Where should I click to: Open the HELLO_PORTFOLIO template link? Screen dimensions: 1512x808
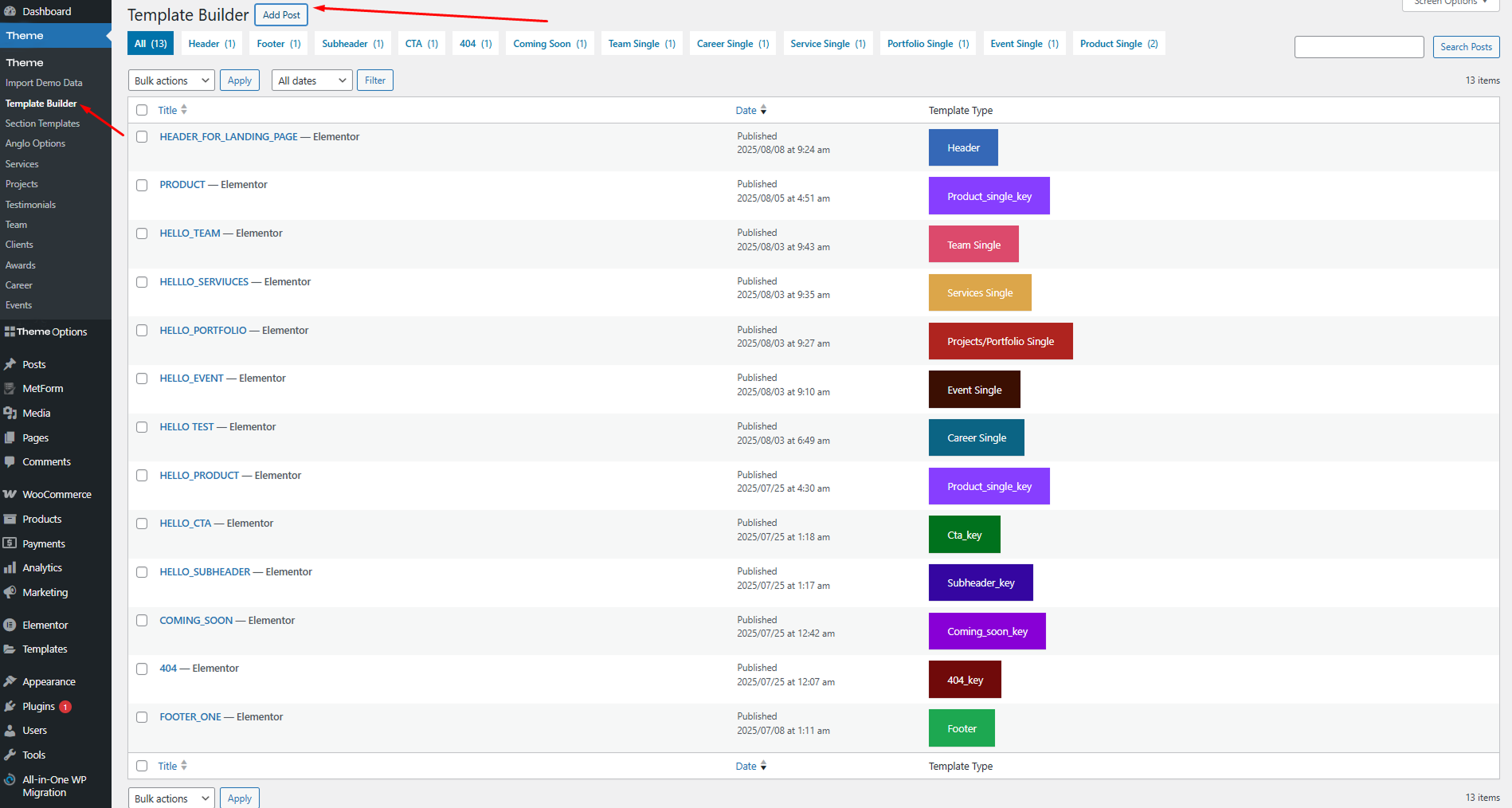tap(203, 331)
